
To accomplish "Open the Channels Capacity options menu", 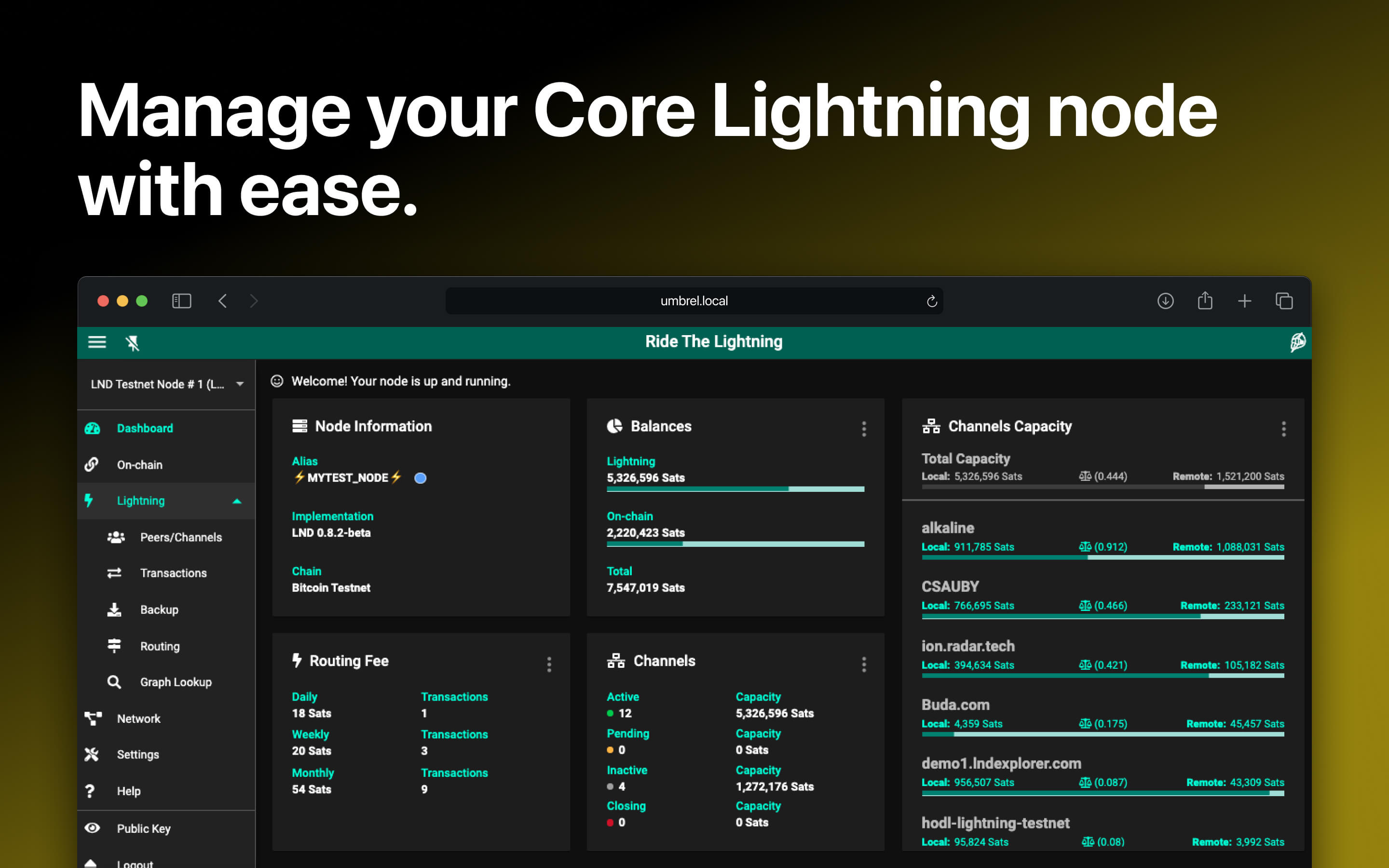I will (x=1284, y=428).
